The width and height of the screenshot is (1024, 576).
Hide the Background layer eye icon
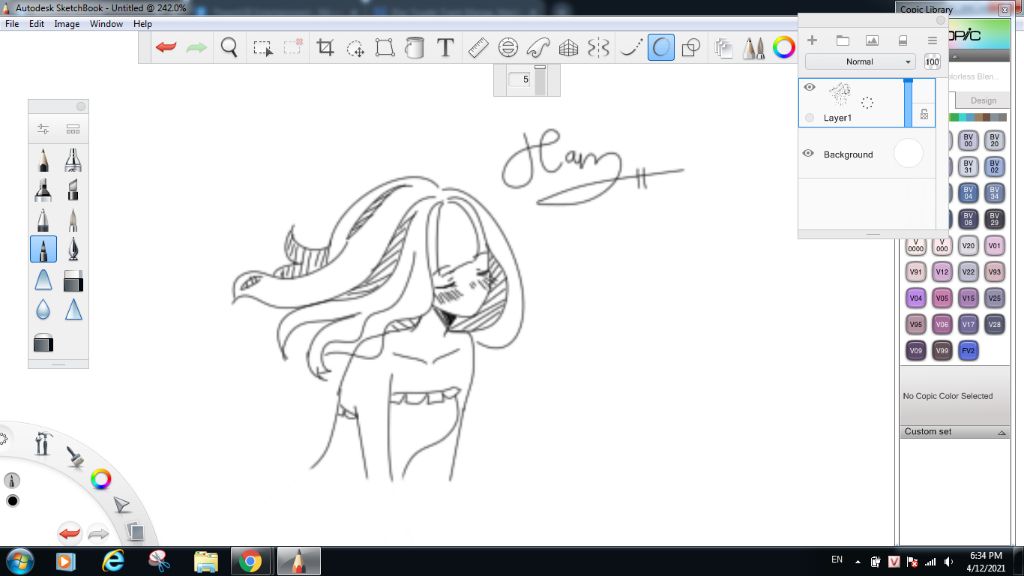tap(808, 153)
